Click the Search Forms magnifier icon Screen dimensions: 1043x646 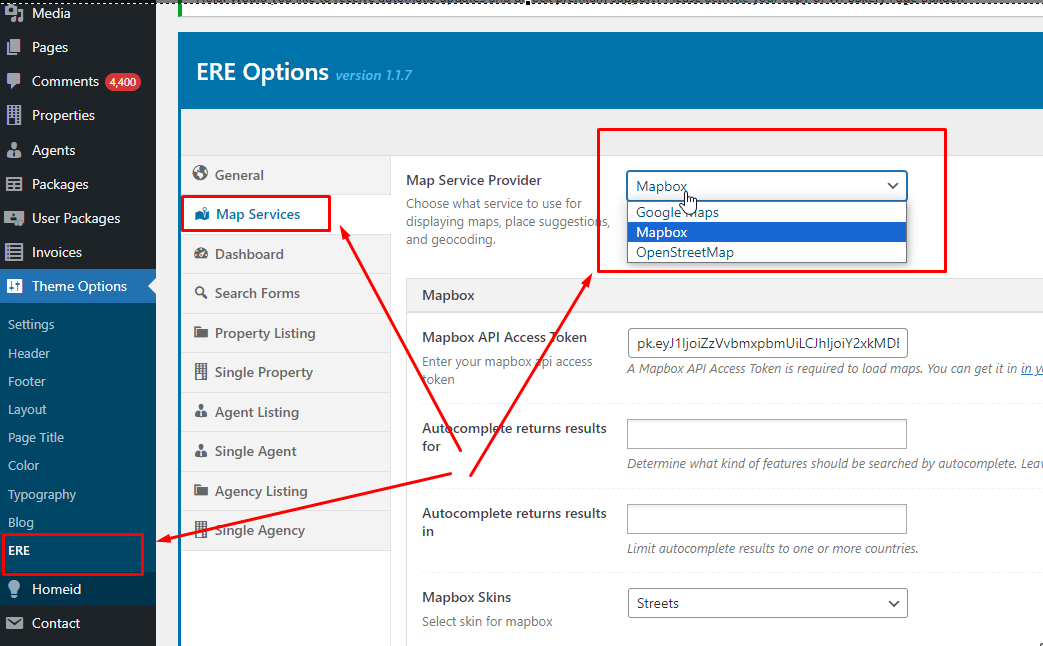coord(201,293)
